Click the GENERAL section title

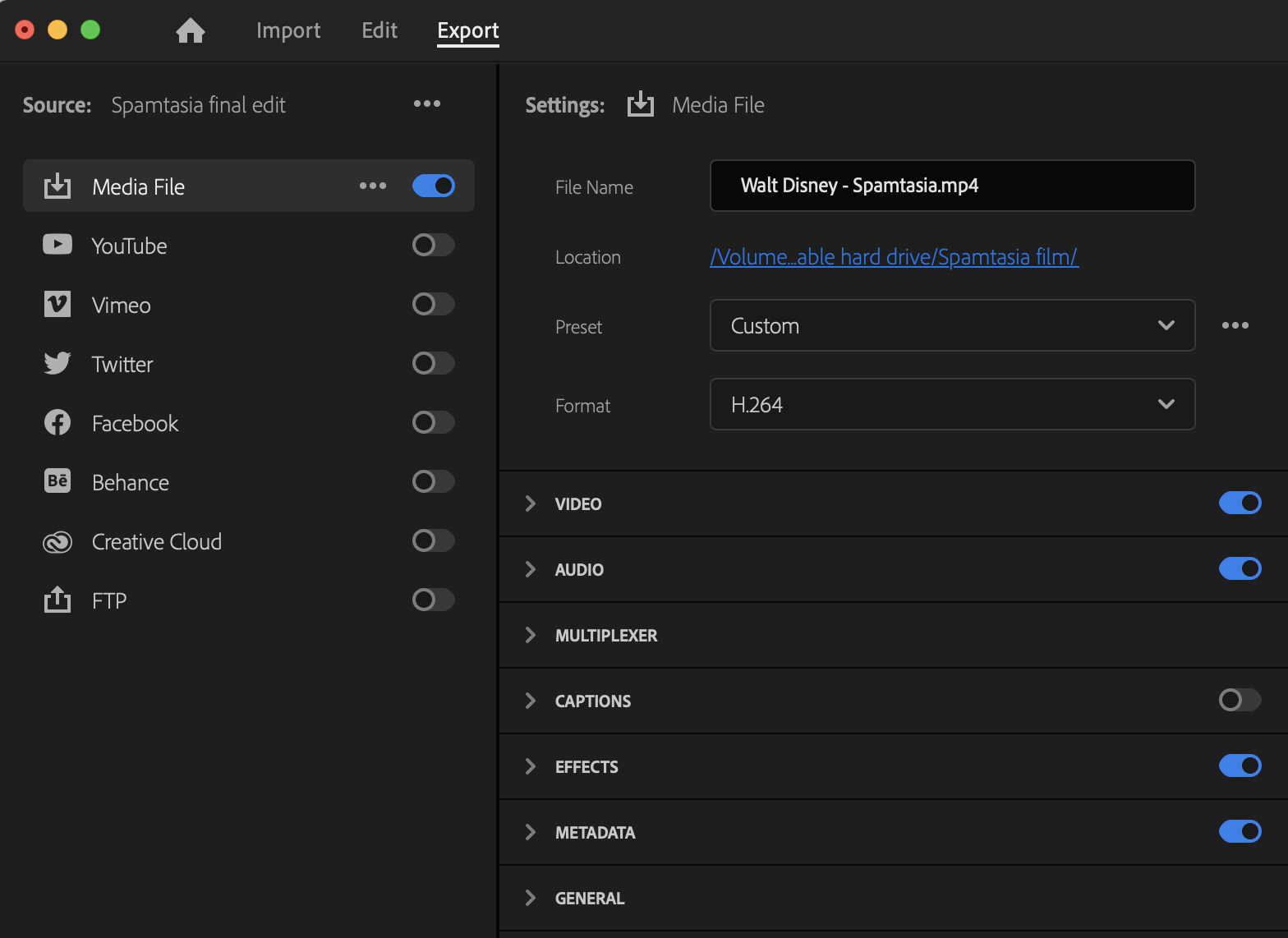[590, 898]
